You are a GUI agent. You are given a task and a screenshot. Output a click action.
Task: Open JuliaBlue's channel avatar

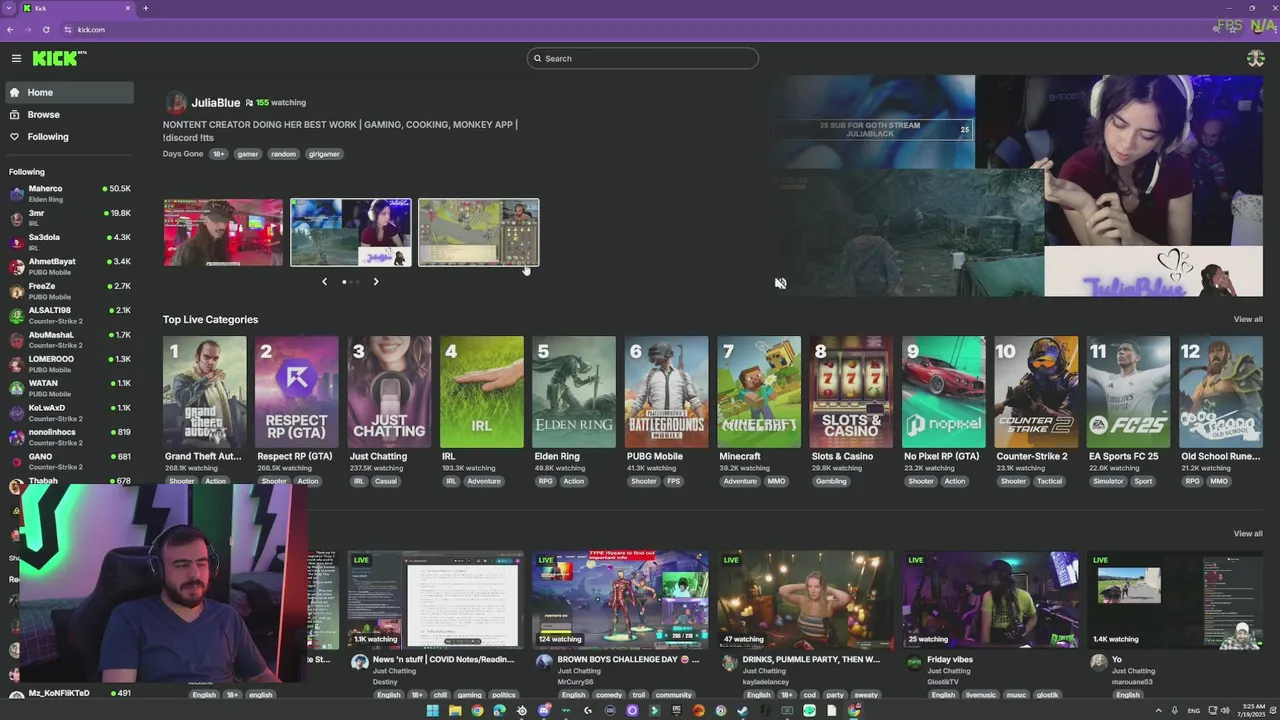click(176, 102)
